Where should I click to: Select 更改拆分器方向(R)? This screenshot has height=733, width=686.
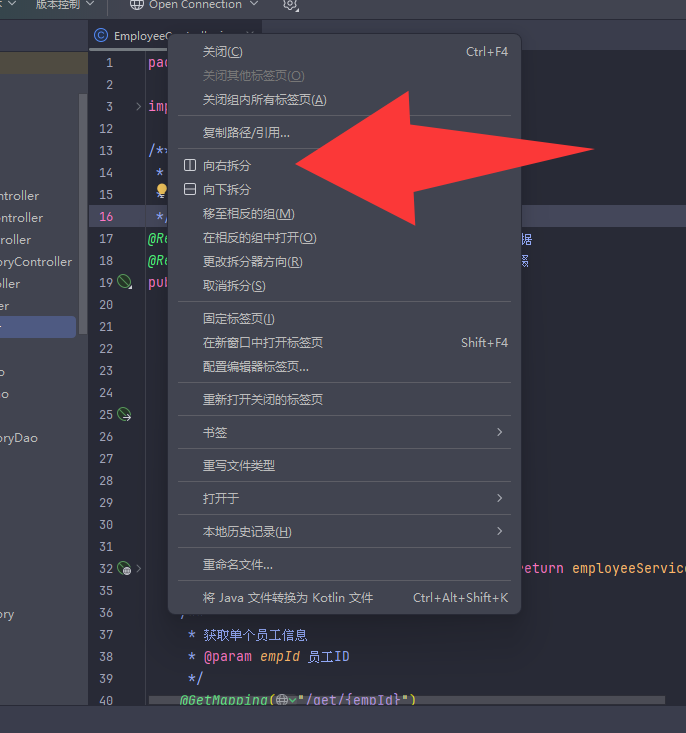[344, 262]
